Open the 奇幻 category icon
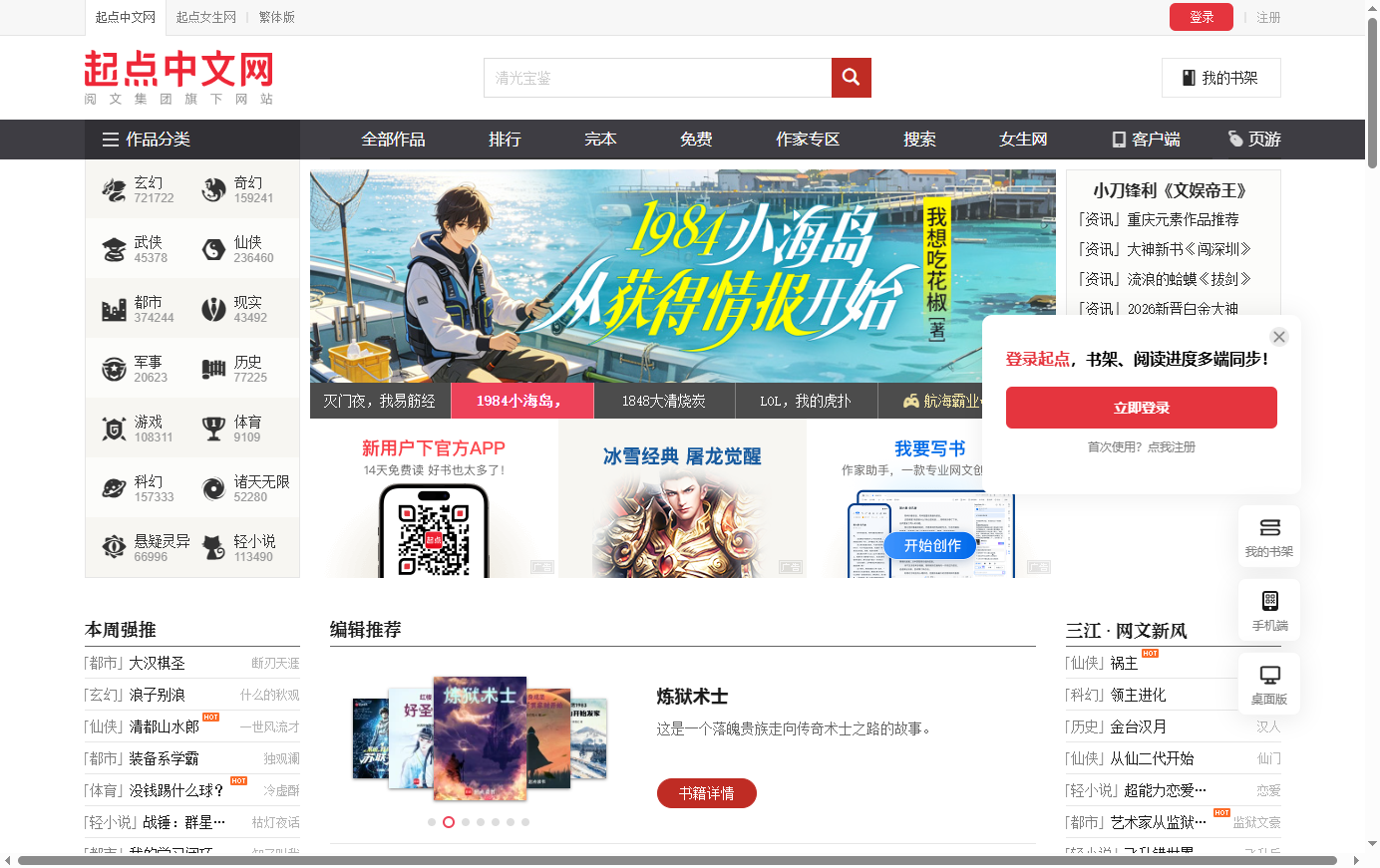 click(213, 189)
